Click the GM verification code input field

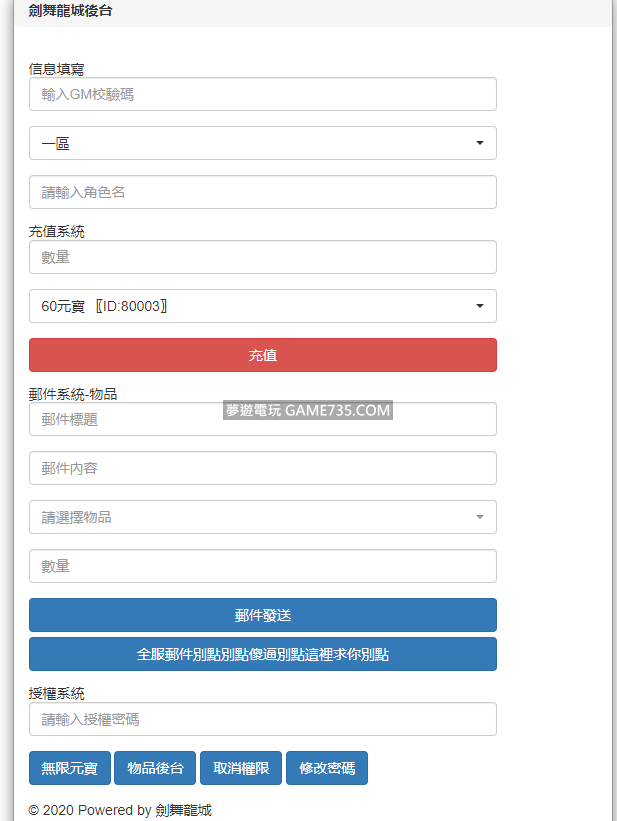click(x=262, y=95)
